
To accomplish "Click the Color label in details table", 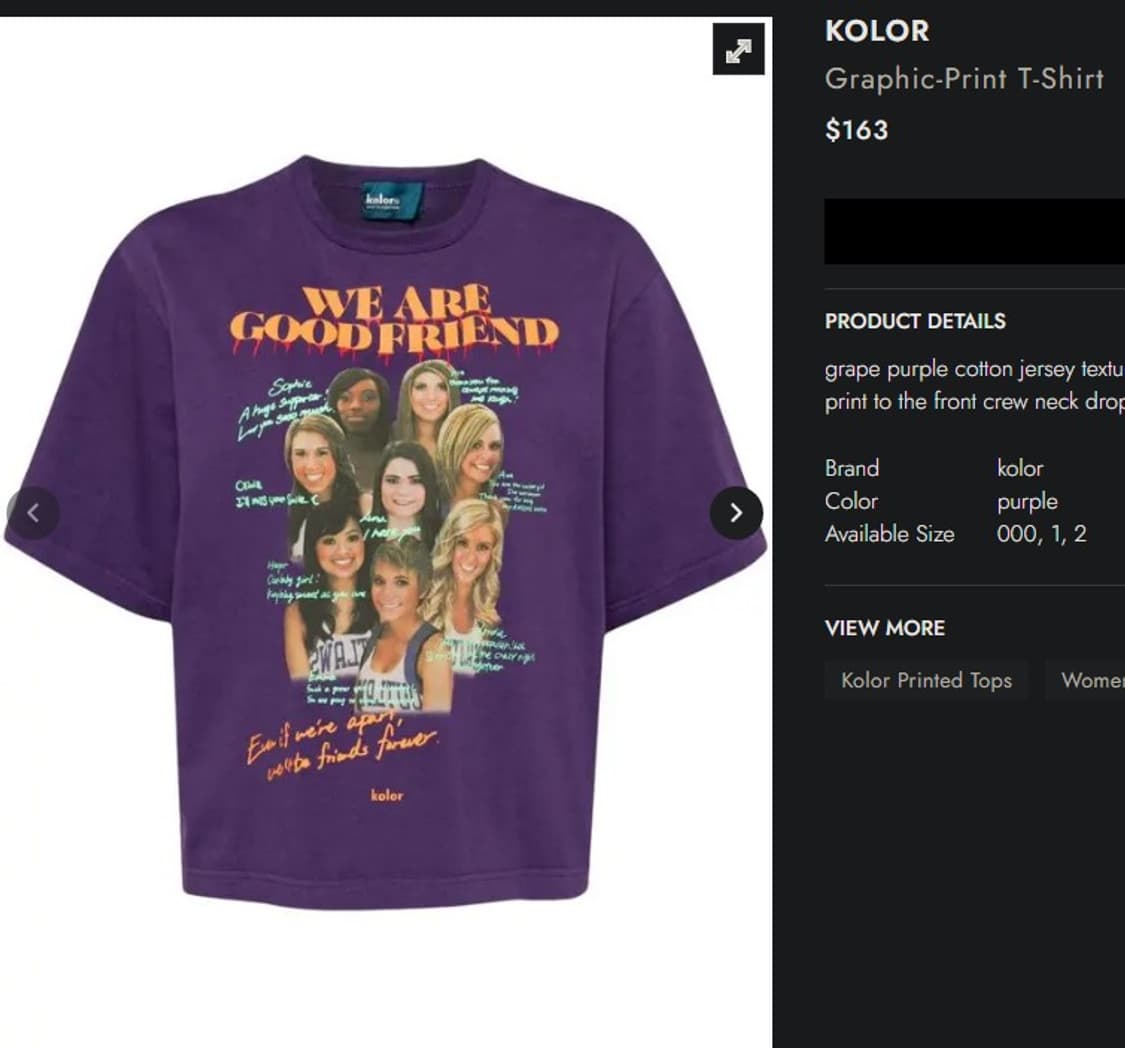I will 851,501.
